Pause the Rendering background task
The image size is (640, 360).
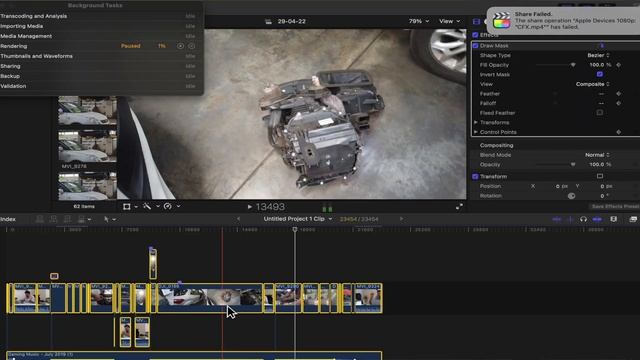180,46
